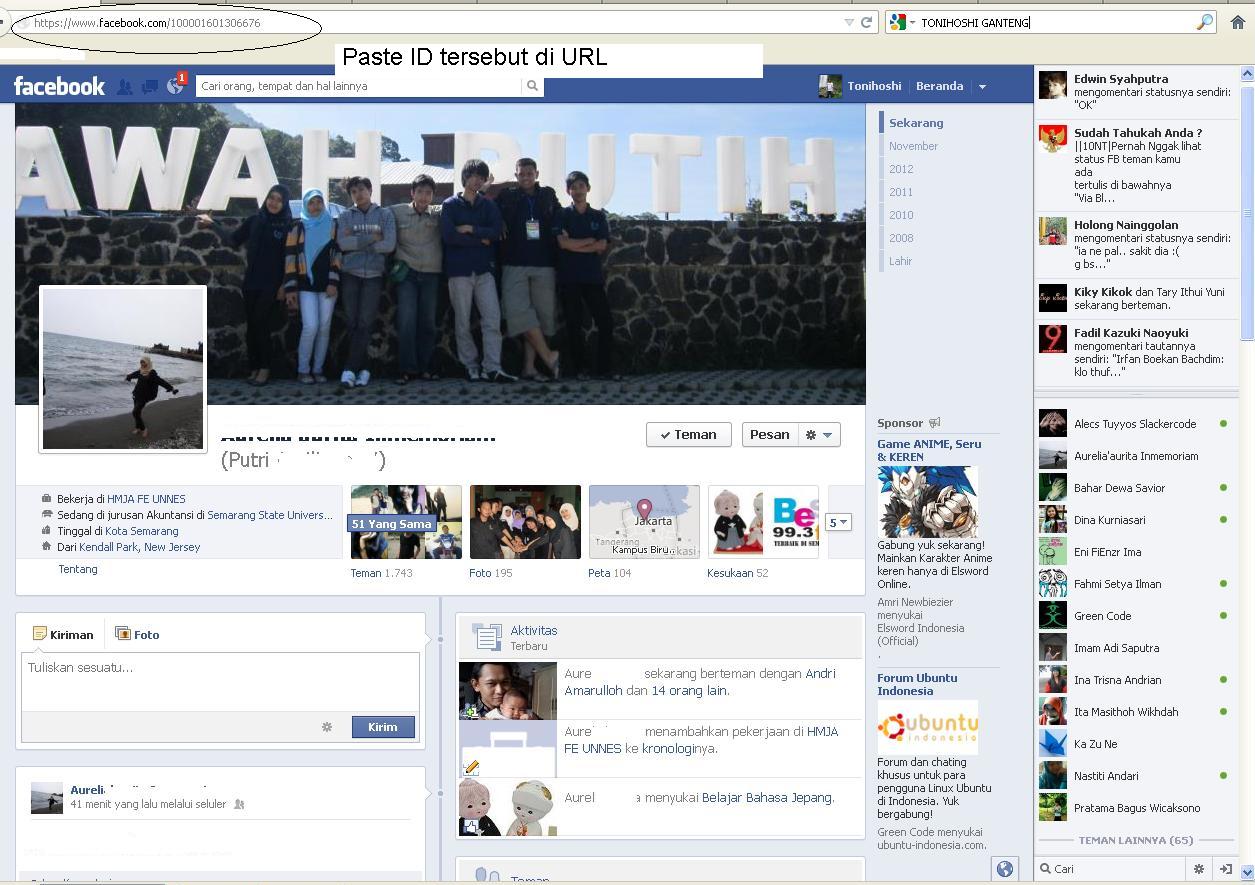Click the Kirim post button
Screen dimensions: 1255x885
pyautogui.click(x=383, y=727)
